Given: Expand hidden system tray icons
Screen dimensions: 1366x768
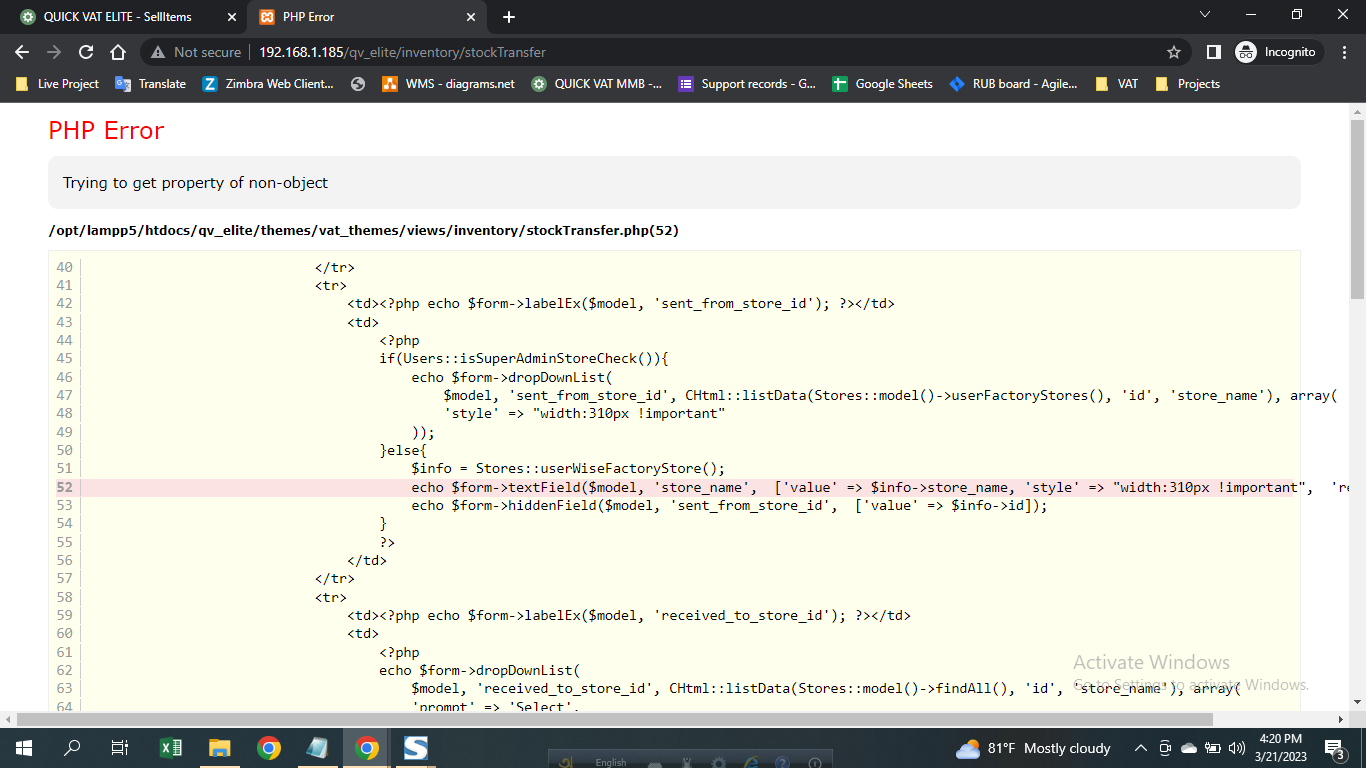Looking at the screenshot, I should (1140, 748).
